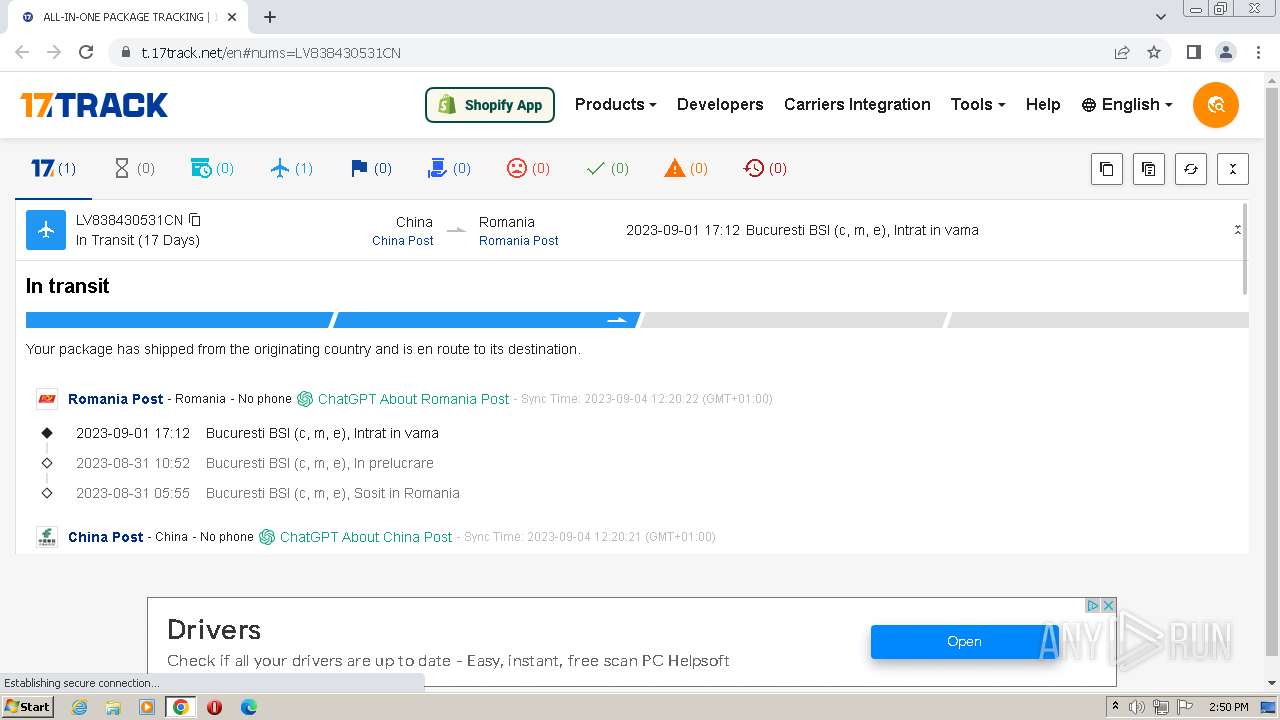
Task: Expand the Products dropdown menu
Action: click(615, 104)
